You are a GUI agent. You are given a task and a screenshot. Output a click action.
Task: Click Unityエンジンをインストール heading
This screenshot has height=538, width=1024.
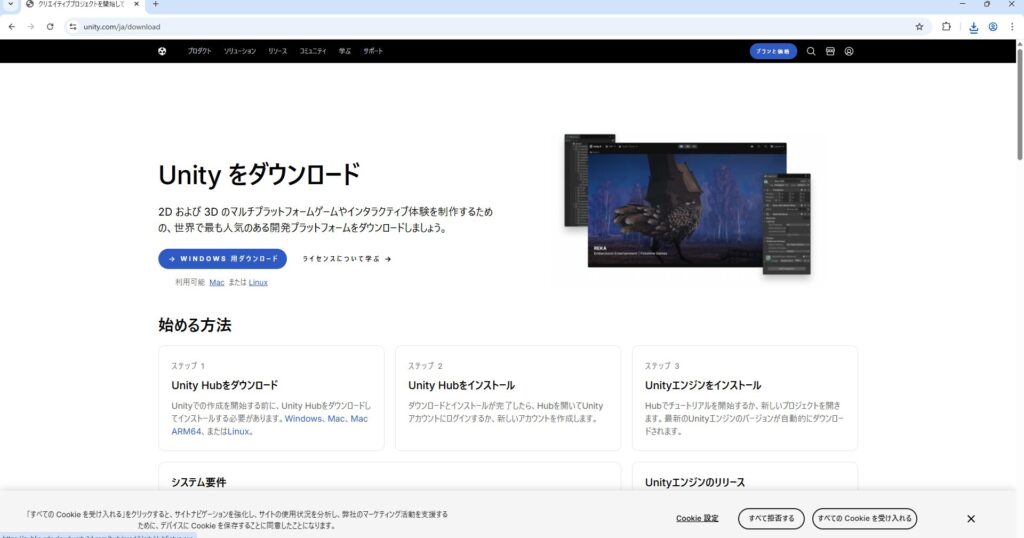(703, 385)
